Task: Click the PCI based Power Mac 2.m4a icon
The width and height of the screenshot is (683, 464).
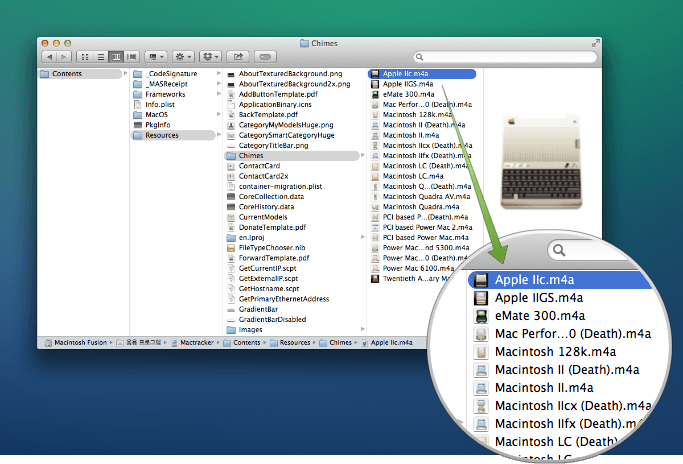Action: coord(375,227)
